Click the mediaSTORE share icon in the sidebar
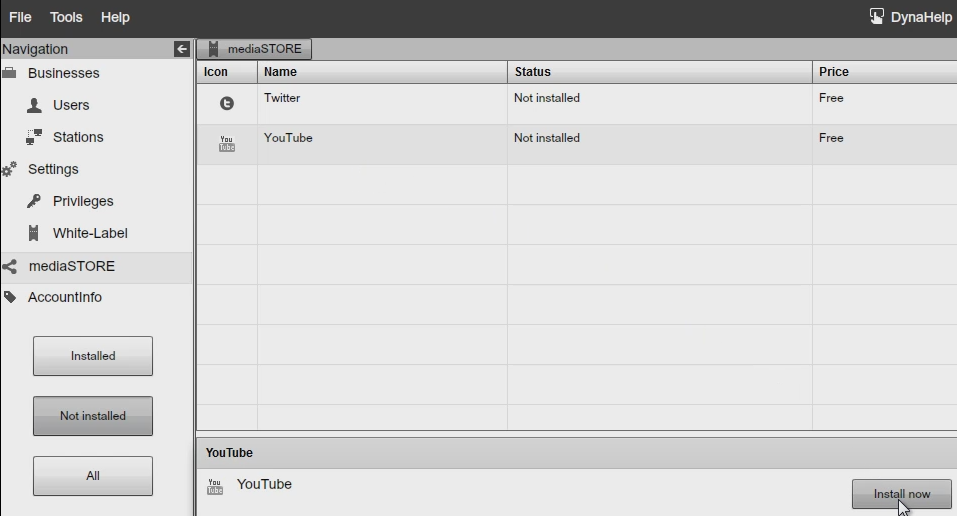The height and width of the screenshot is (516, 957). 9,266
